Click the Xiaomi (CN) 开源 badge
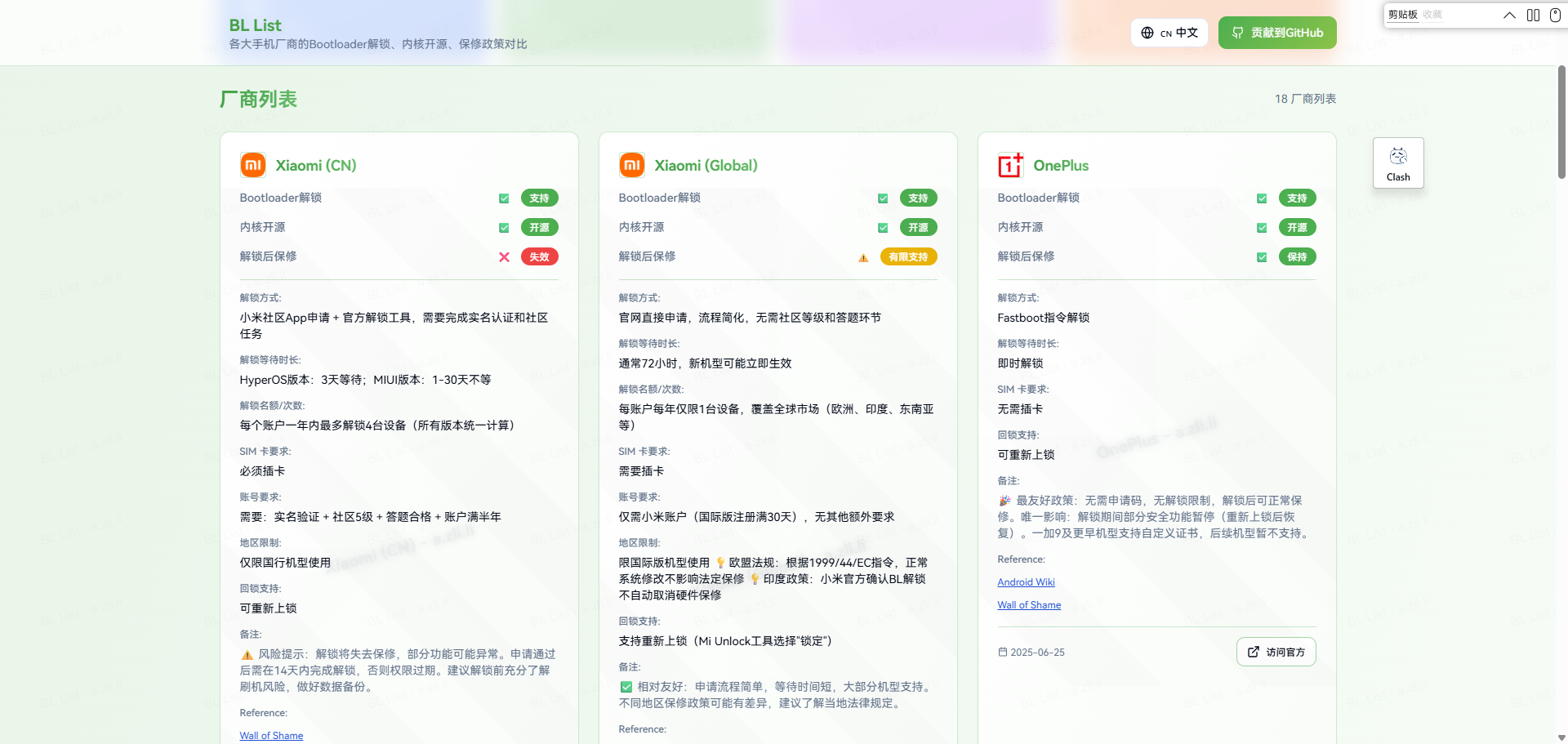This screenshot has height=744, width=1568. [x=539, y=228]
